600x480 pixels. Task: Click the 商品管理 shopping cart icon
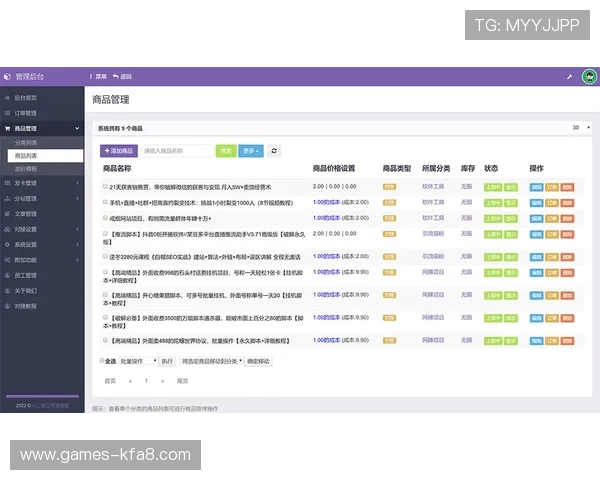(7, 129)
